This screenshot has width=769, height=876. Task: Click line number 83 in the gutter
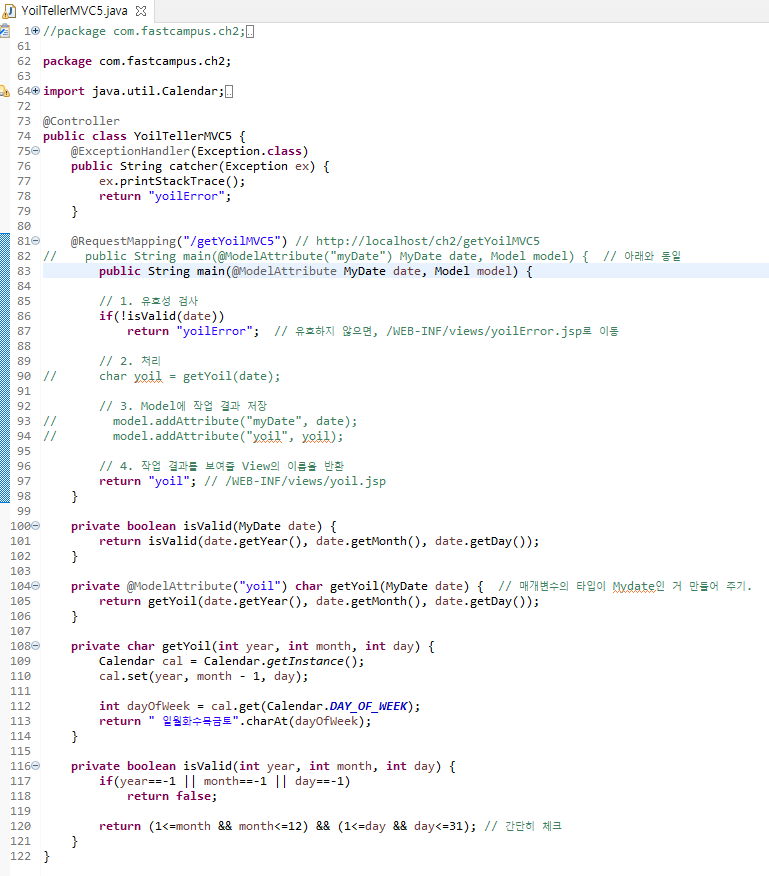[x=24, y=272]
